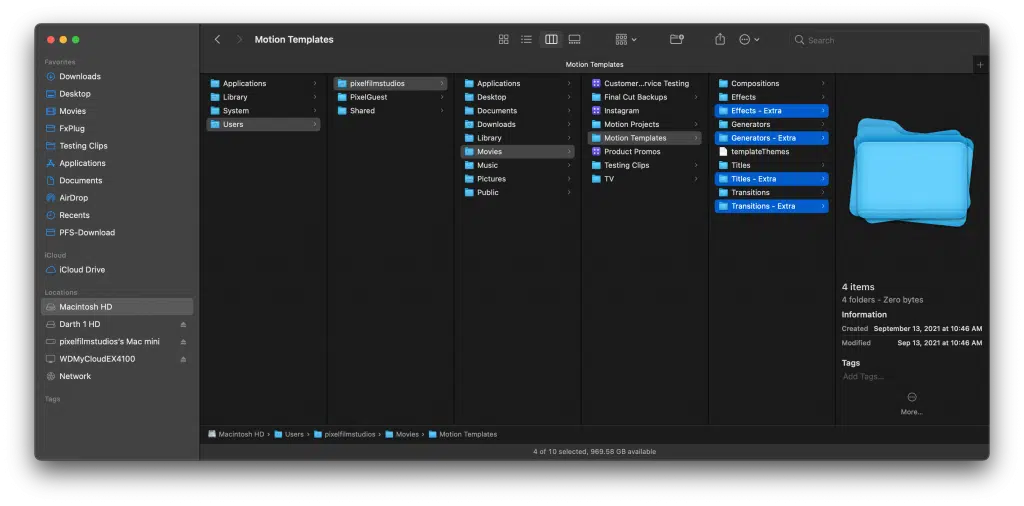This screenshot has height=506, width=1024.
Task: Switch to gallery view in toolbar
Action: (575, 40)
